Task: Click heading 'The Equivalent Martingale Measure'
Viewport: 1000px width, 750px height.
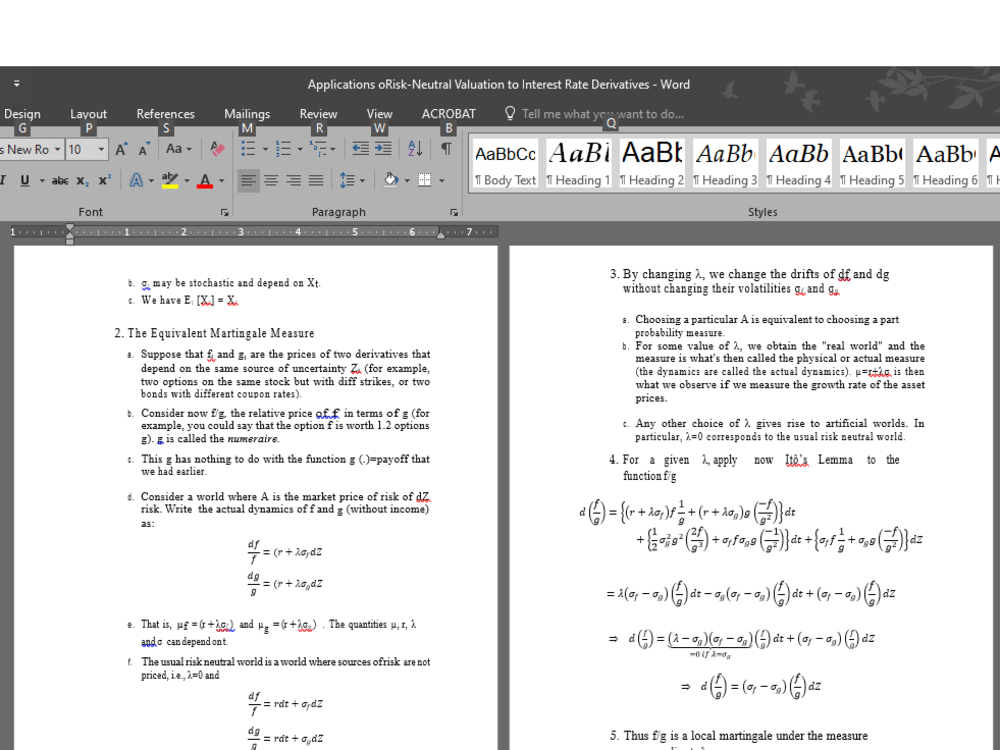Action: pyautogui.click(x=221, y=333)
